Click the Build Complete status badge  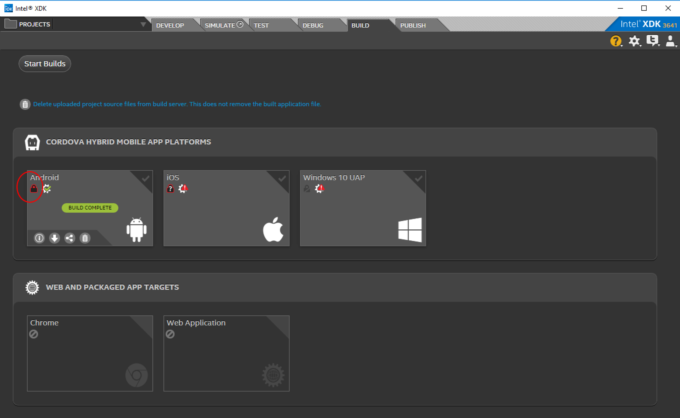90,208
